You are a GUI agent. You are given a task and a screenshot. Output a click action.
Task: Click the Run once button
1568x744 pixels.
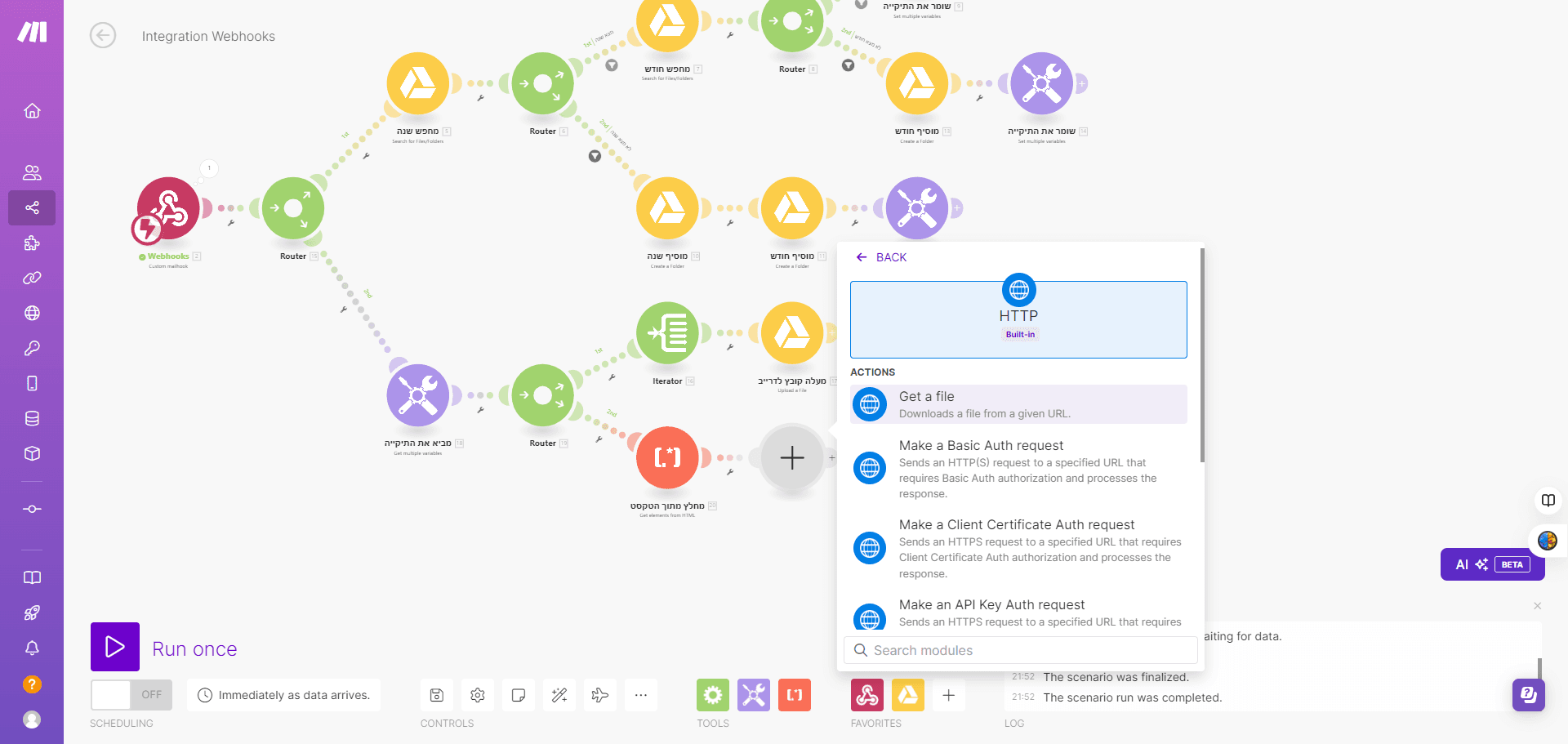[115, 647]
